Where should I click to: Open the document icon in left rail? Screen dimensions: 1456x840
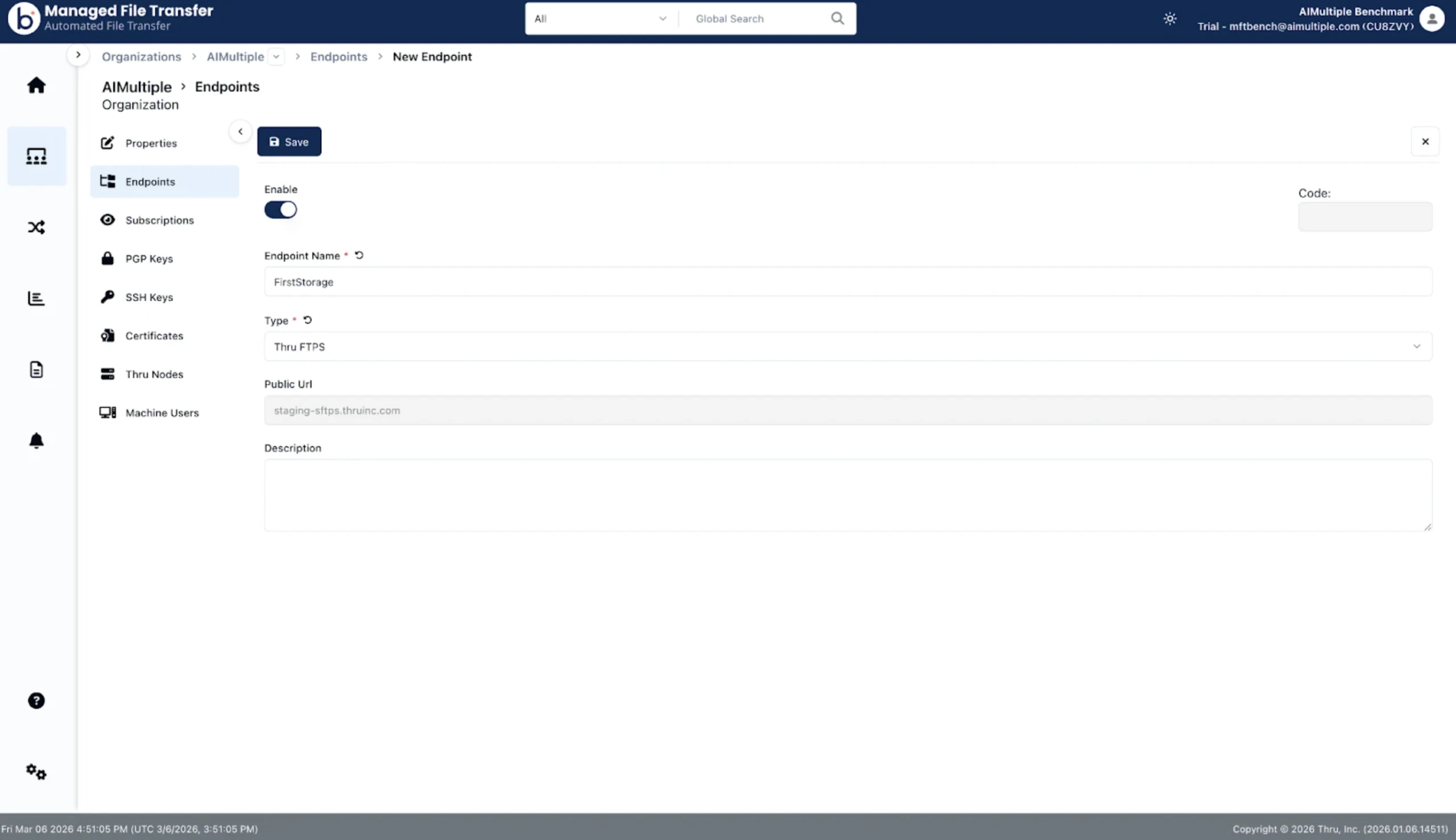36,369
